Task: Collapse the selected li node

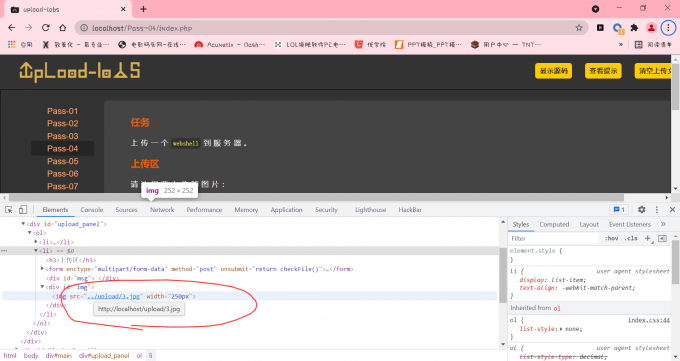Action: coord(36,251)
